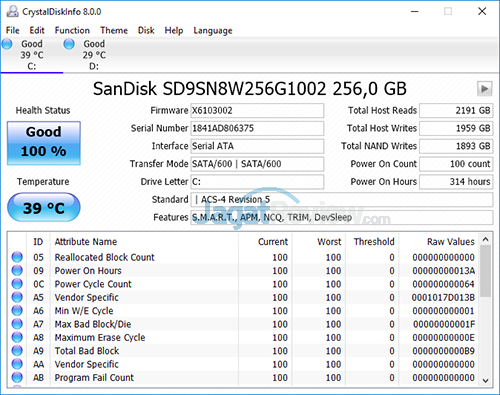This screenshot has width=500, height=395.
Task: Click status orb of Min W/E Cycle row
Action: [x=17, y=310]
